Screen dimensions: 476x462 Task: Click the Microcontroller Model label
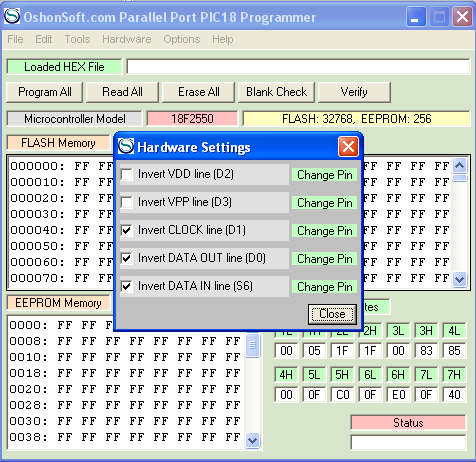75,119
